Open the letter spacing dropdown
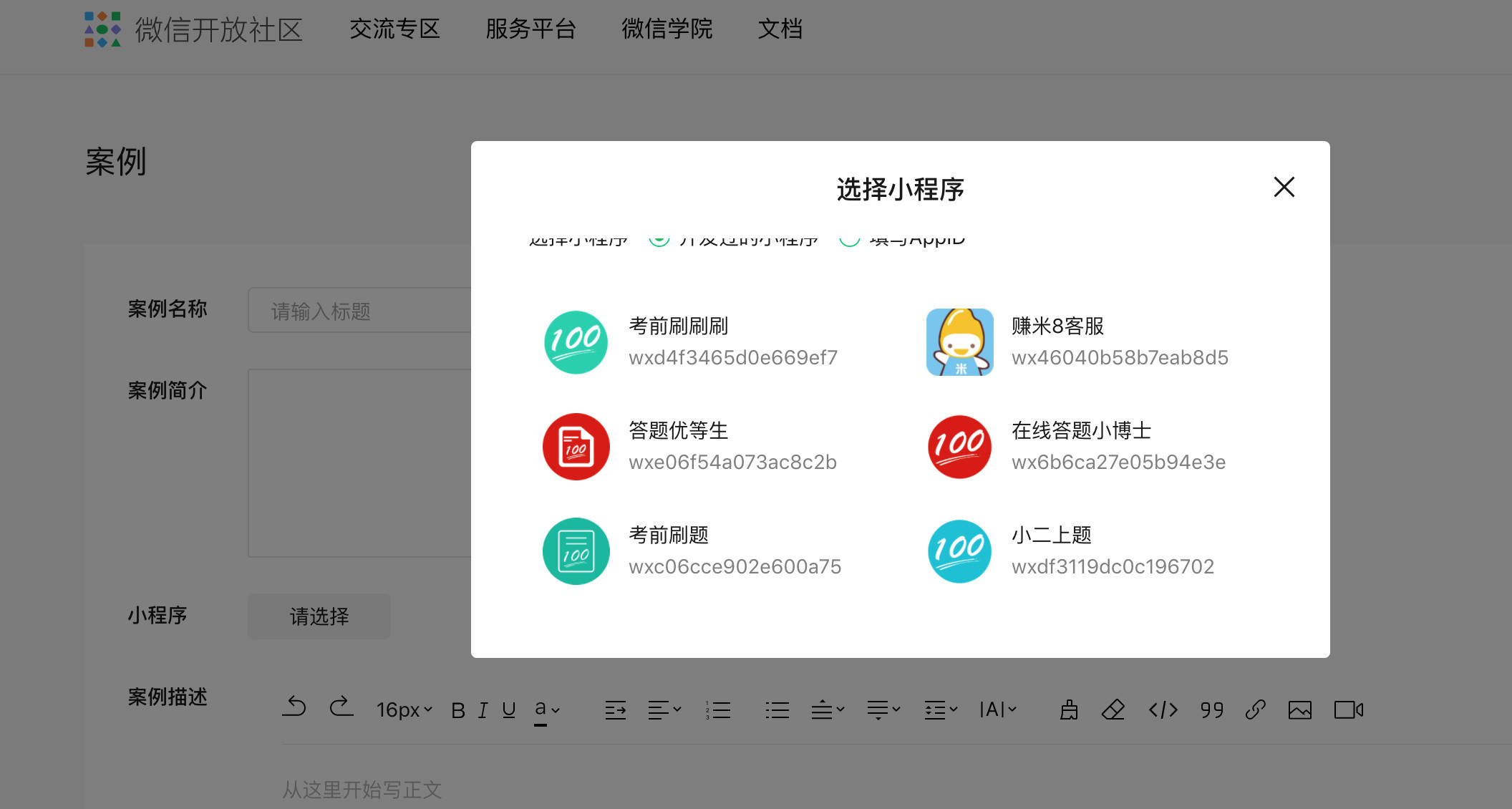The width and height of the screenshot is (1512, 809). pos(997,709)
